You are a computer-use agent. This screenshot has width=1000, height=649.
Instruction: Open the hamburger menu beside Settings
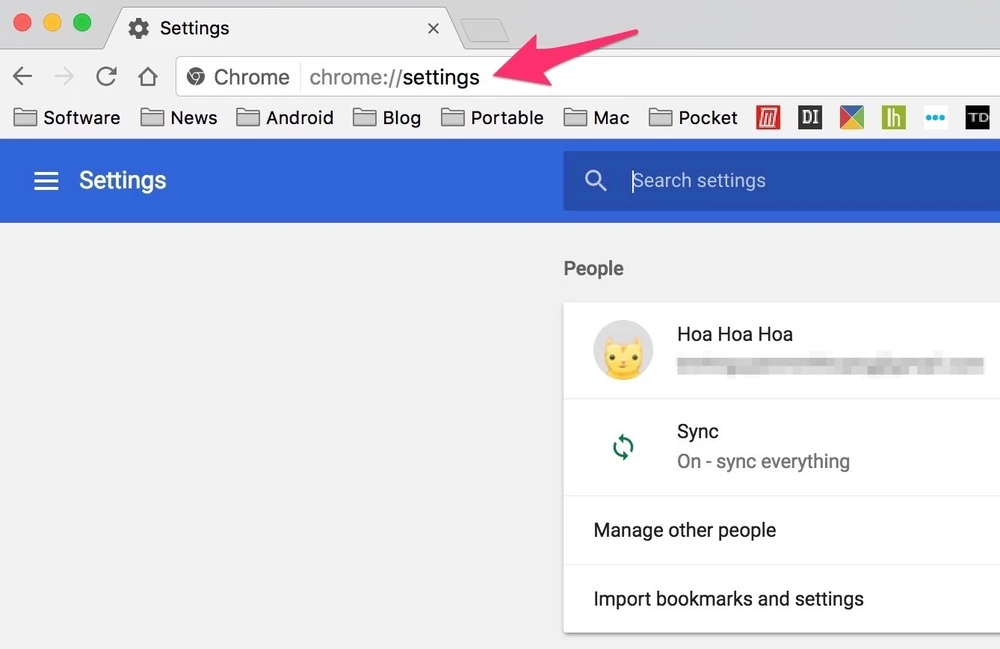(x=46, y=181)
